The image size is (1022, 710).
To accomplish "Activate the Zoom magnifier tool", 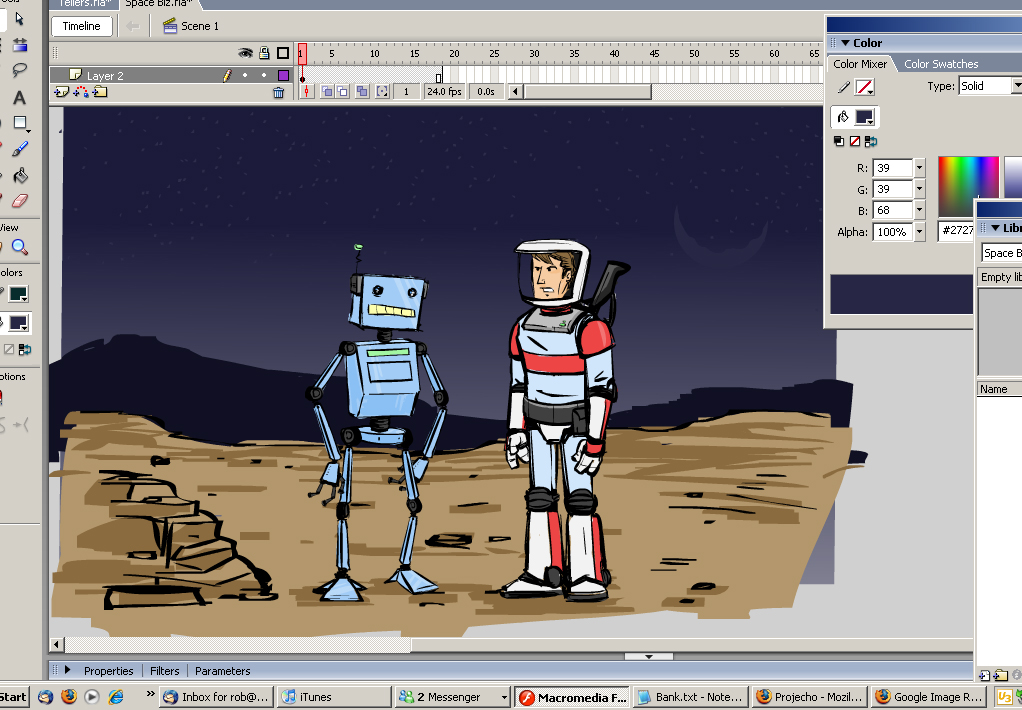I will pyautogui.click(x=19, y=247).
